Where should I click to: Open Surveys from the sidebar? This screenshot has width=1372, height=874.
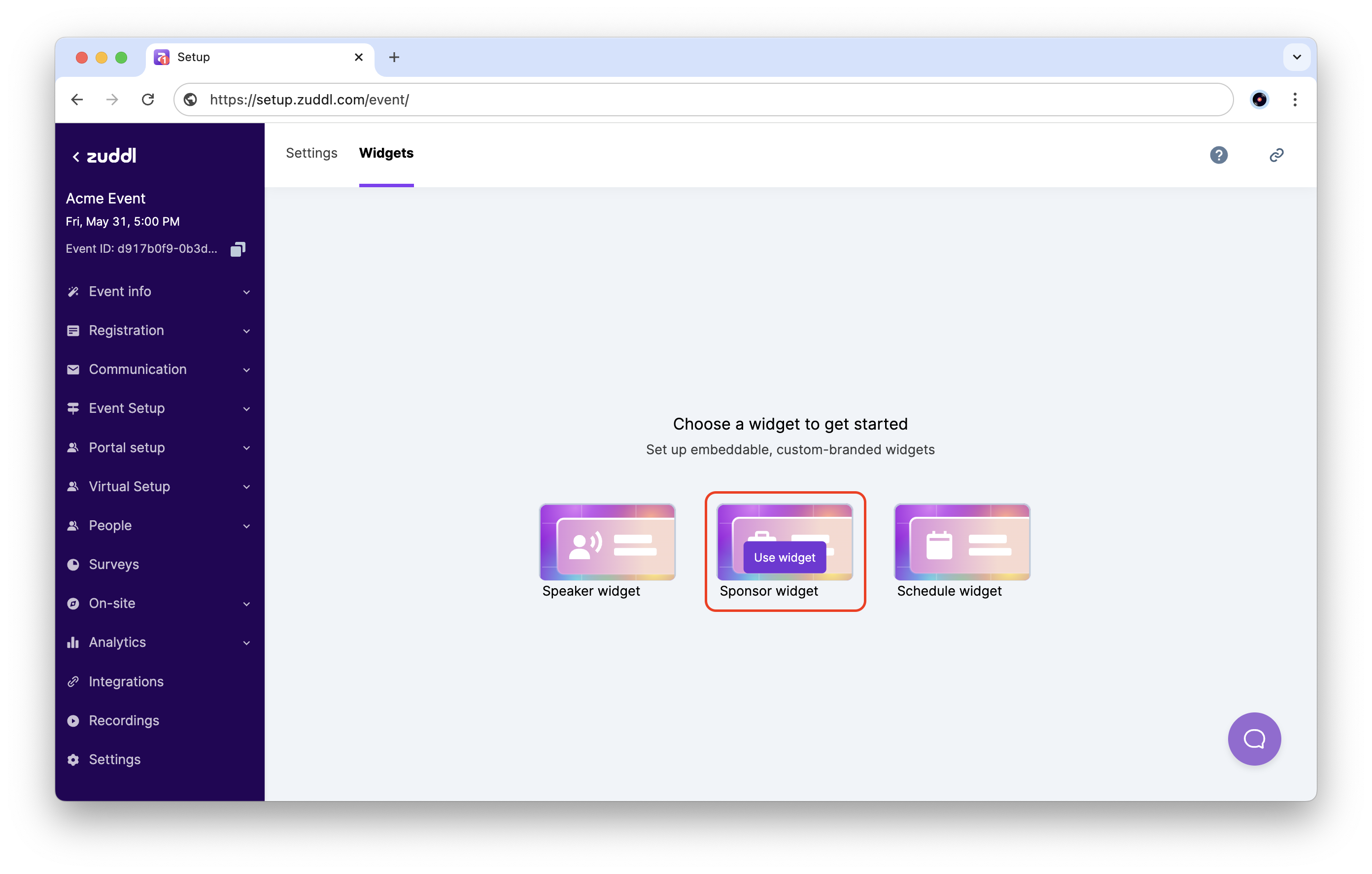(113, 564)
